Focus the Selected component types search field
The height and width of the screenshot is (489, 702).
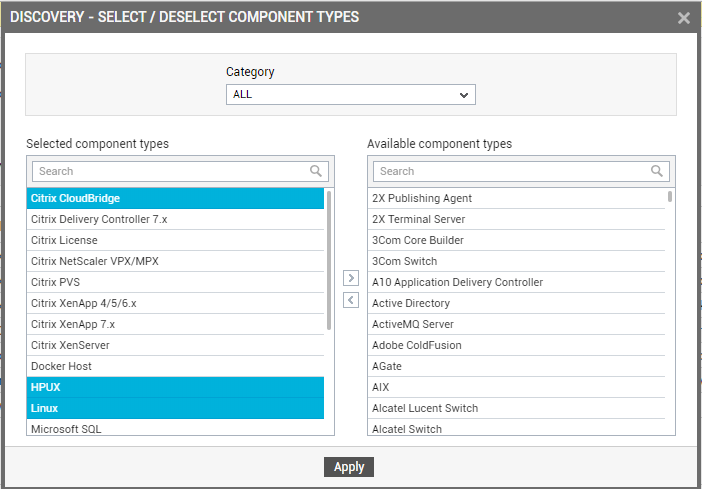pyautogui.click(x=180, y=171)
